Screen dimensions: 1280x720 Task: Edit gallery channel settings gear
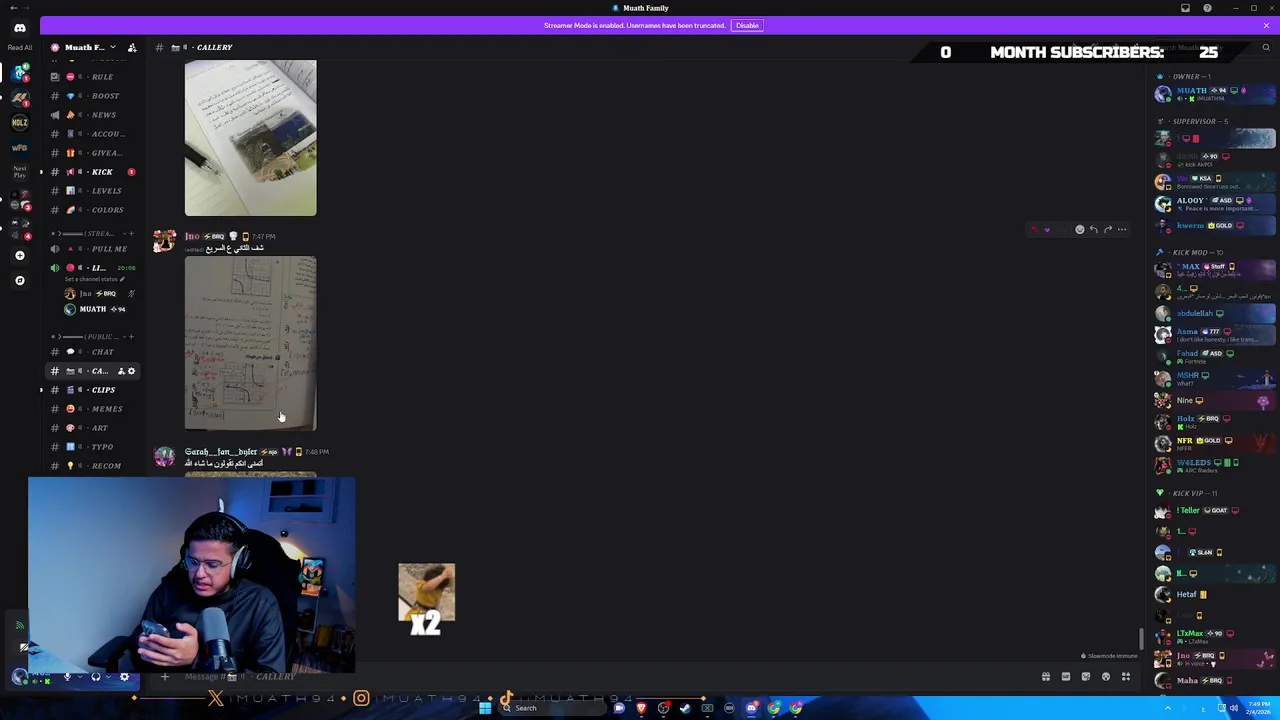131,371
